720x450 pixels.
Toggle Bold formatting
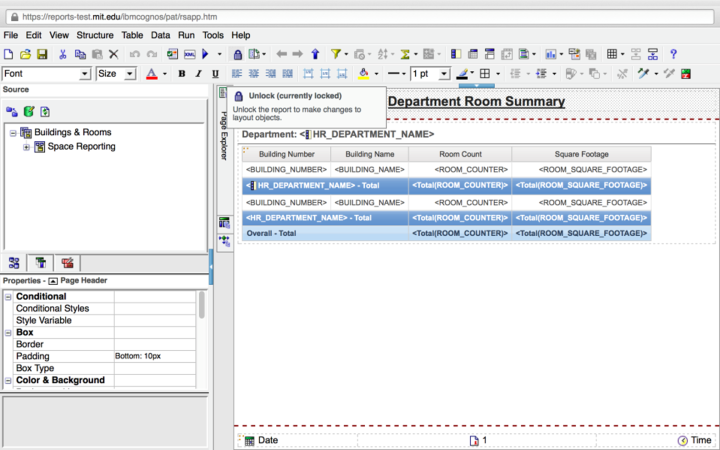[182, 74]
